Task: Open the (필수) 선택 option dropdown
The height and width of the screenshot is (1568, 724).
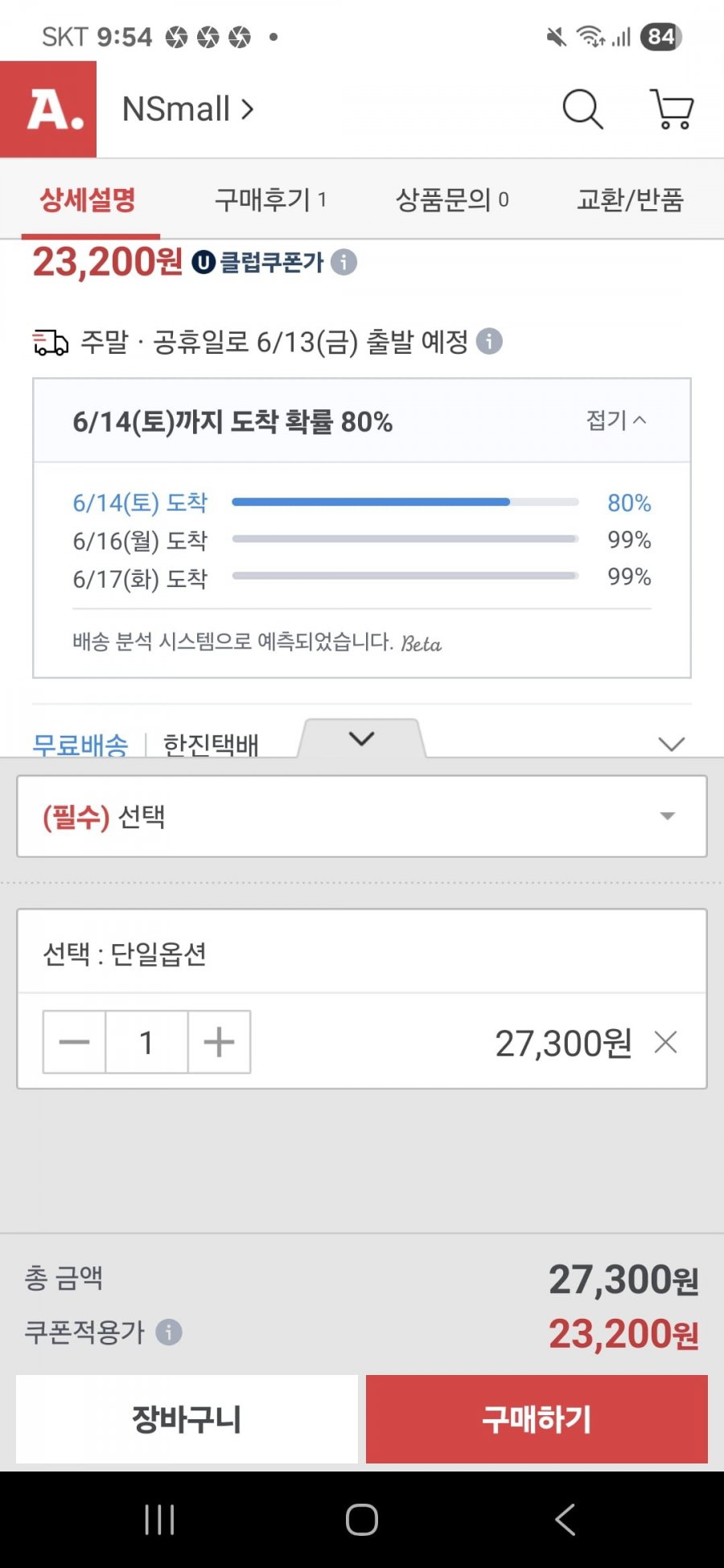Action: 362,816
